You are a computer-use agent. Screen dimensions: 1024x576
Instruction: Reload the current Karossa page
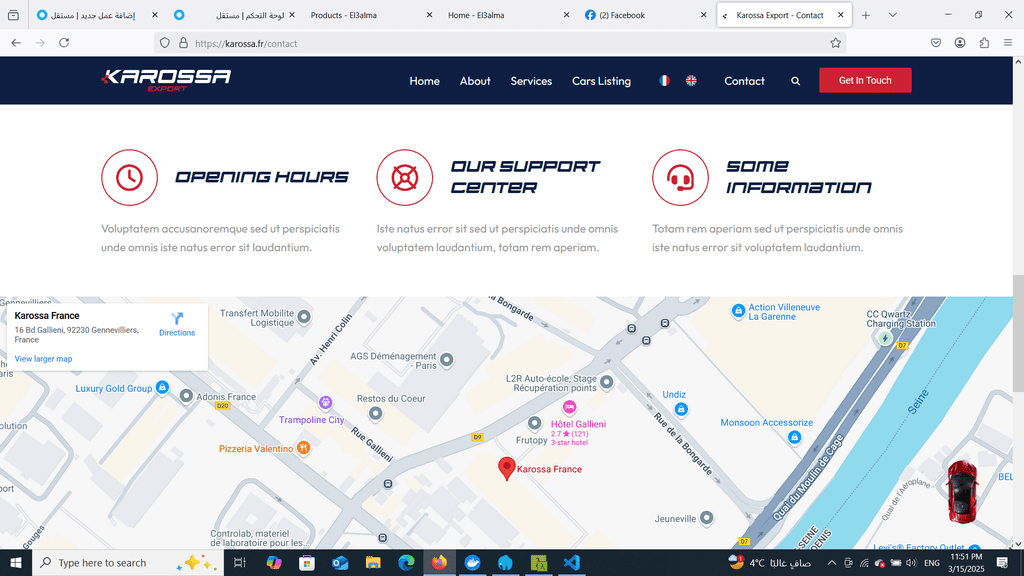coord(64,43)
